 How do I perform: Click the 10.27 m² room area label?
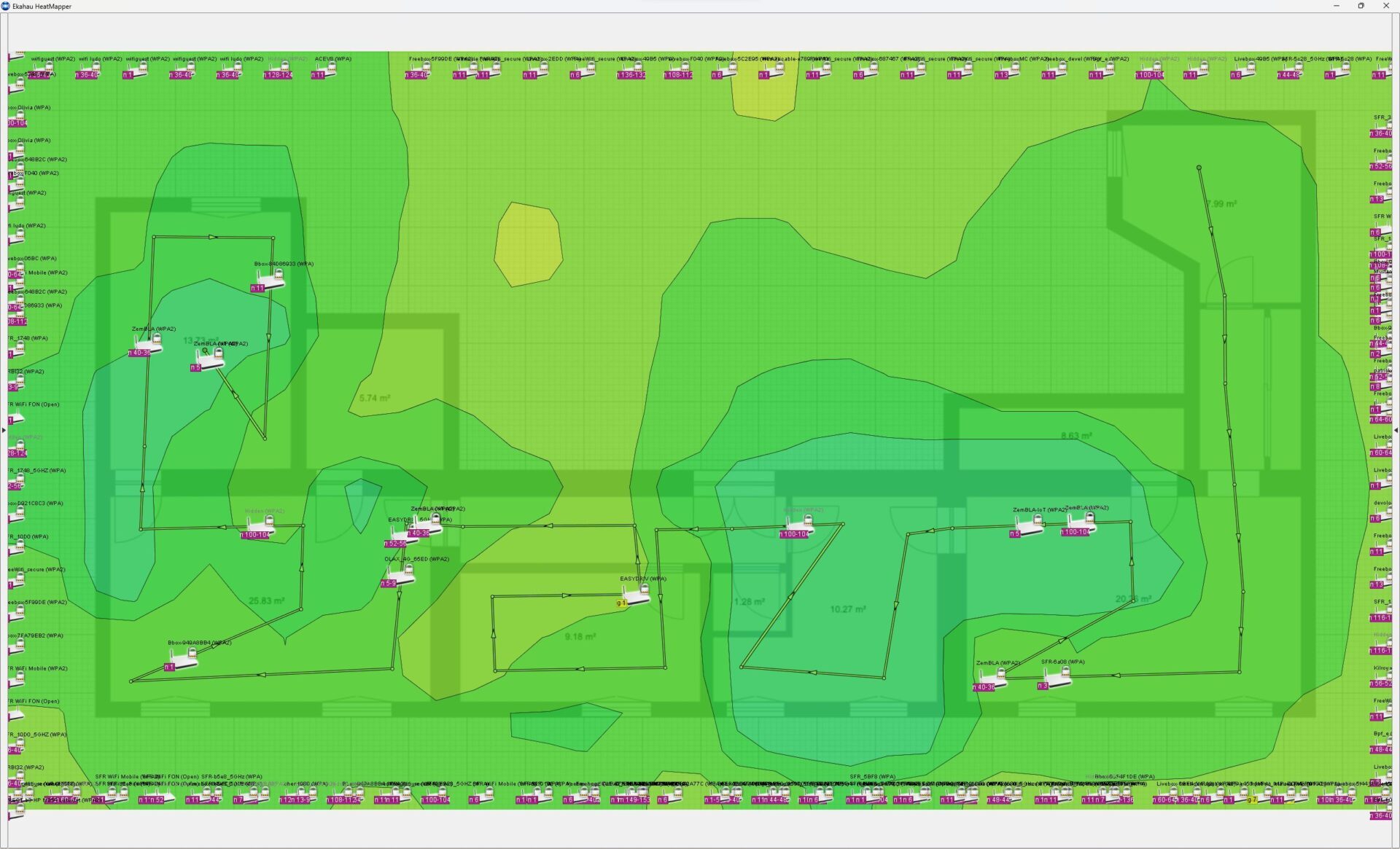click(848, 609)
